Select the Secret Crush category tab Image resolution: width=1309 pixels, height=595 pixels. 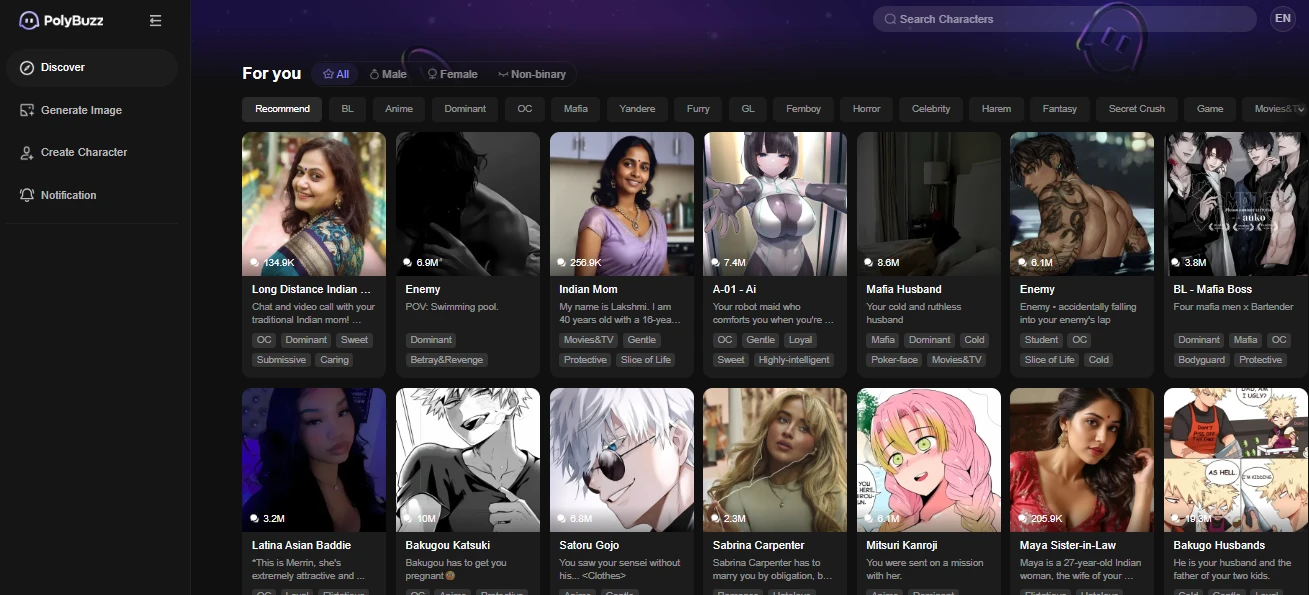pos(1137,109)
